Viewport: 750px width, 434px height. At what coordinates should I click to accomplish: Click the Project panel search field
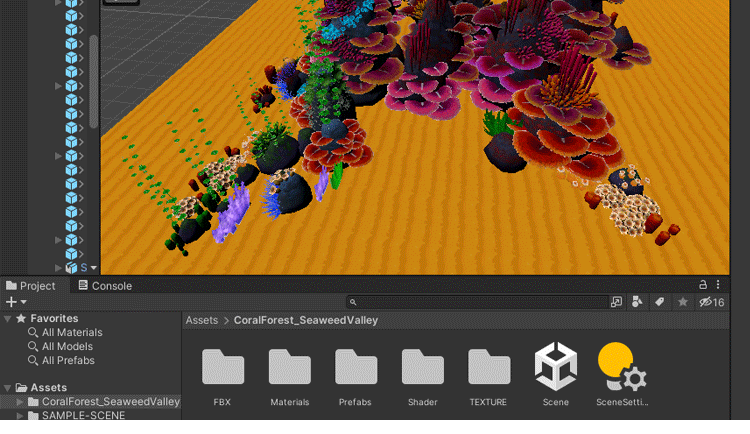480,302
